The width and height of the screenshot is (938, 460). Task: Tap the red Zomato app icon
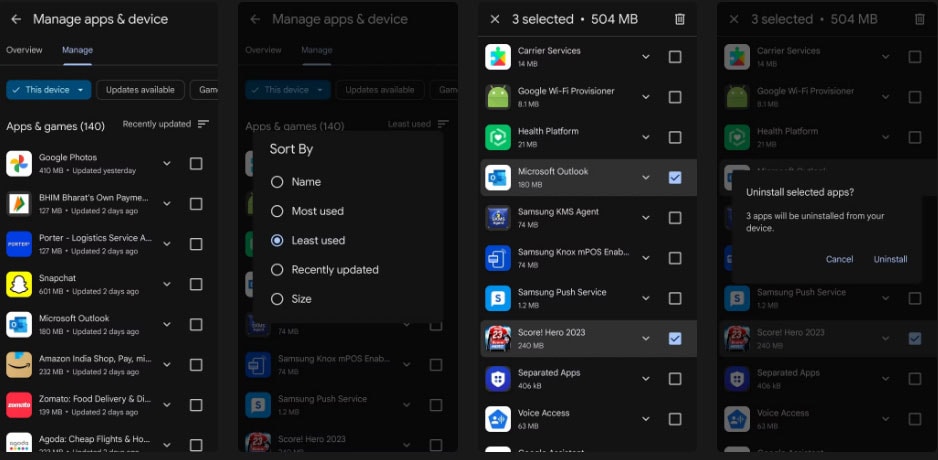pos(19,404)
